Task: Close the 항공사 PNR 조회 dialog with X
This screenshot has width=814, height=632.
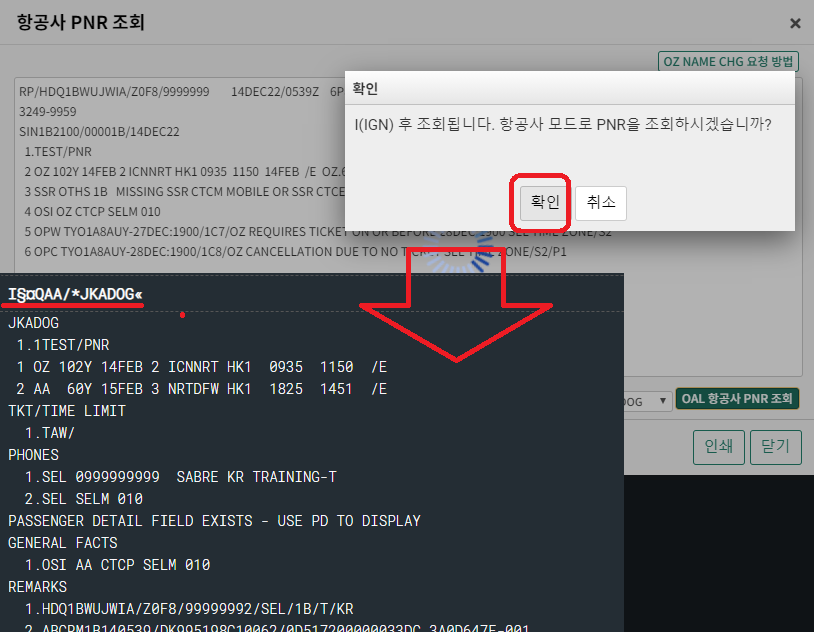Action: 795,23
